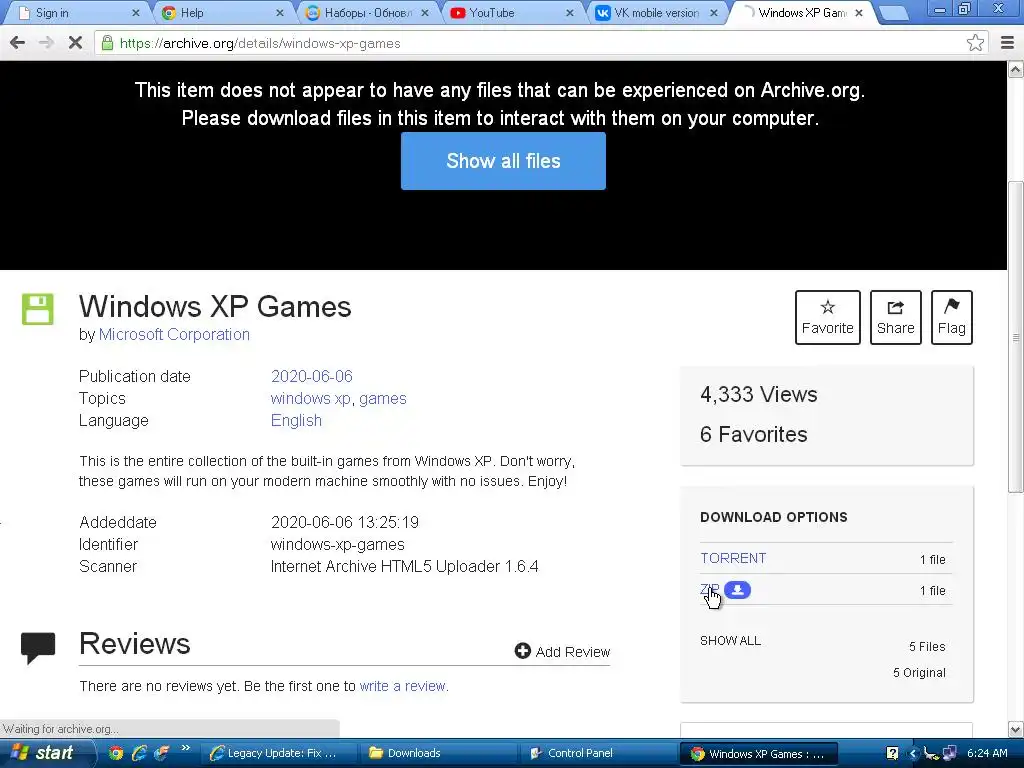Click Windows XP Games taskbar button
This screenshot has height=768, width=1024.
[759, 753]
